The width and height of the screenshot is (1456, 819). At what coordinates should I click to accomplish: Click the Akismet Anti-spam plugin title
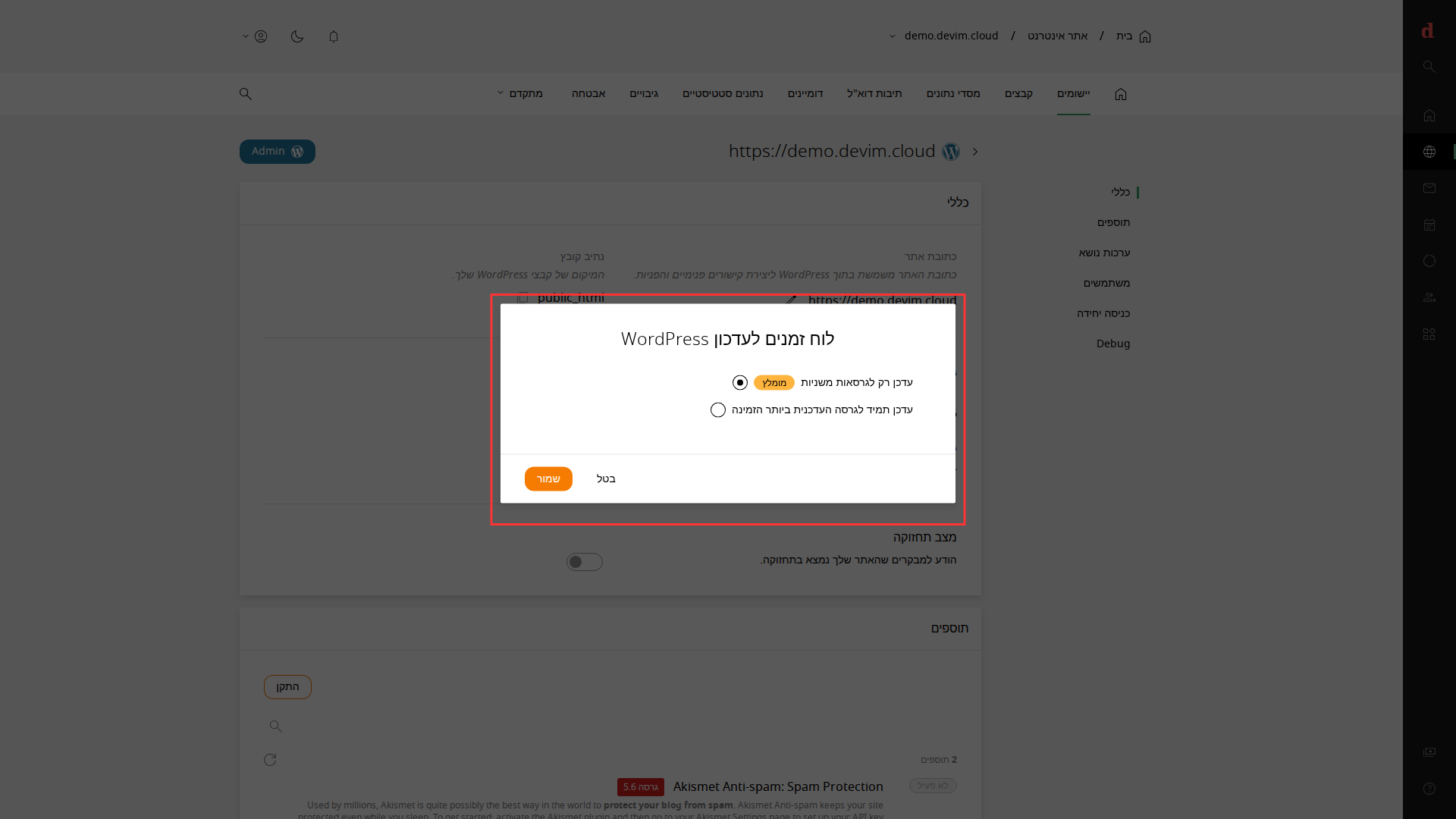778,787
